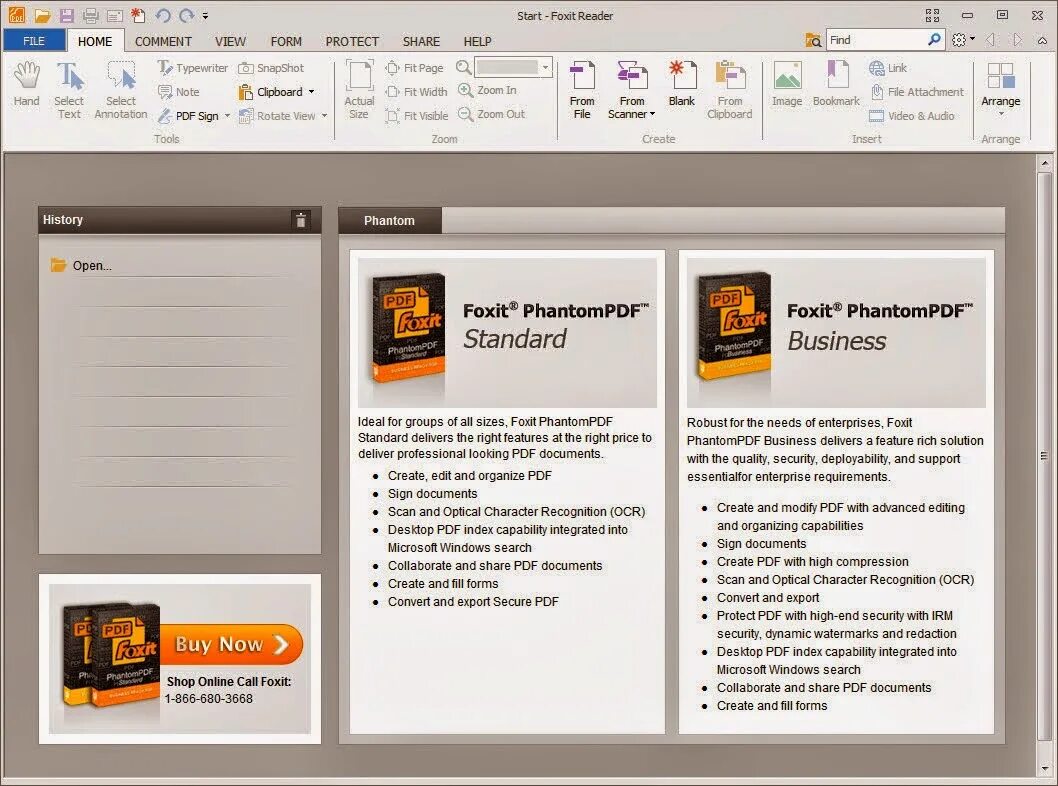1058x786 pixels.
Task: Click in the Find text field
Action: 876,40
